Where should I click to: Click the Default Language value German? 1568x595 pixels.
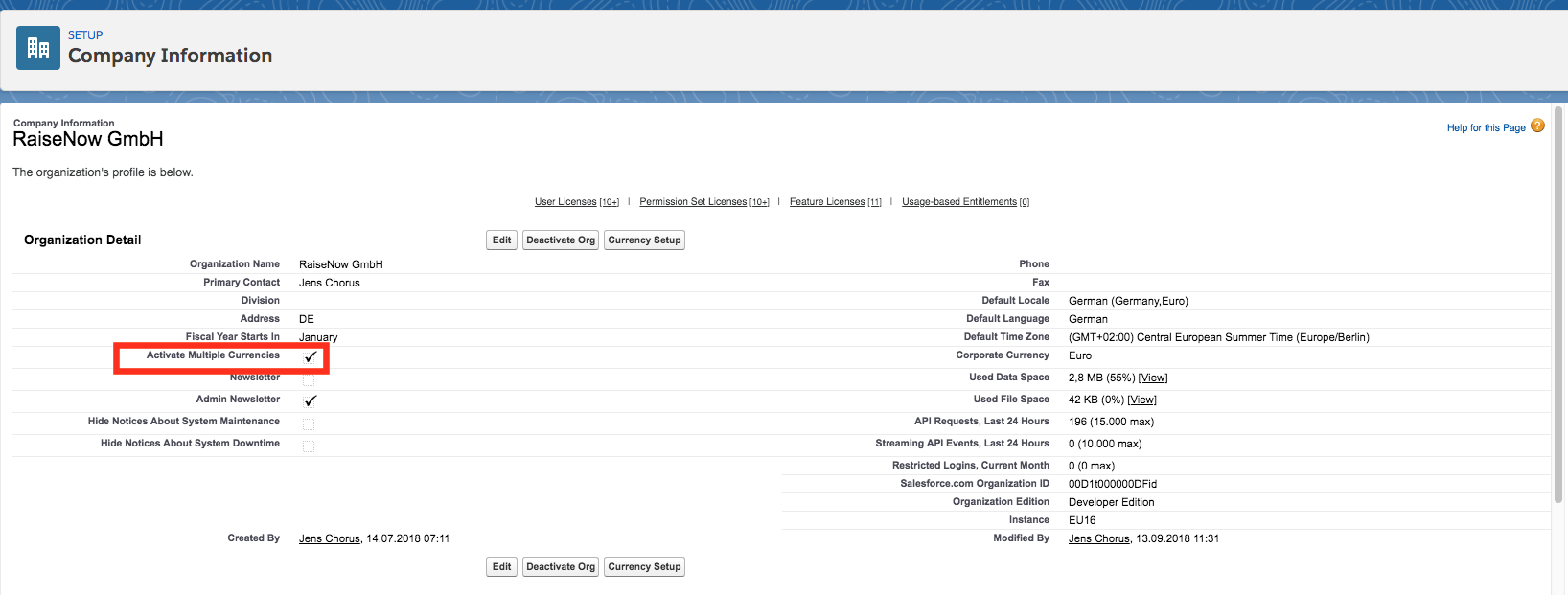1088,319
